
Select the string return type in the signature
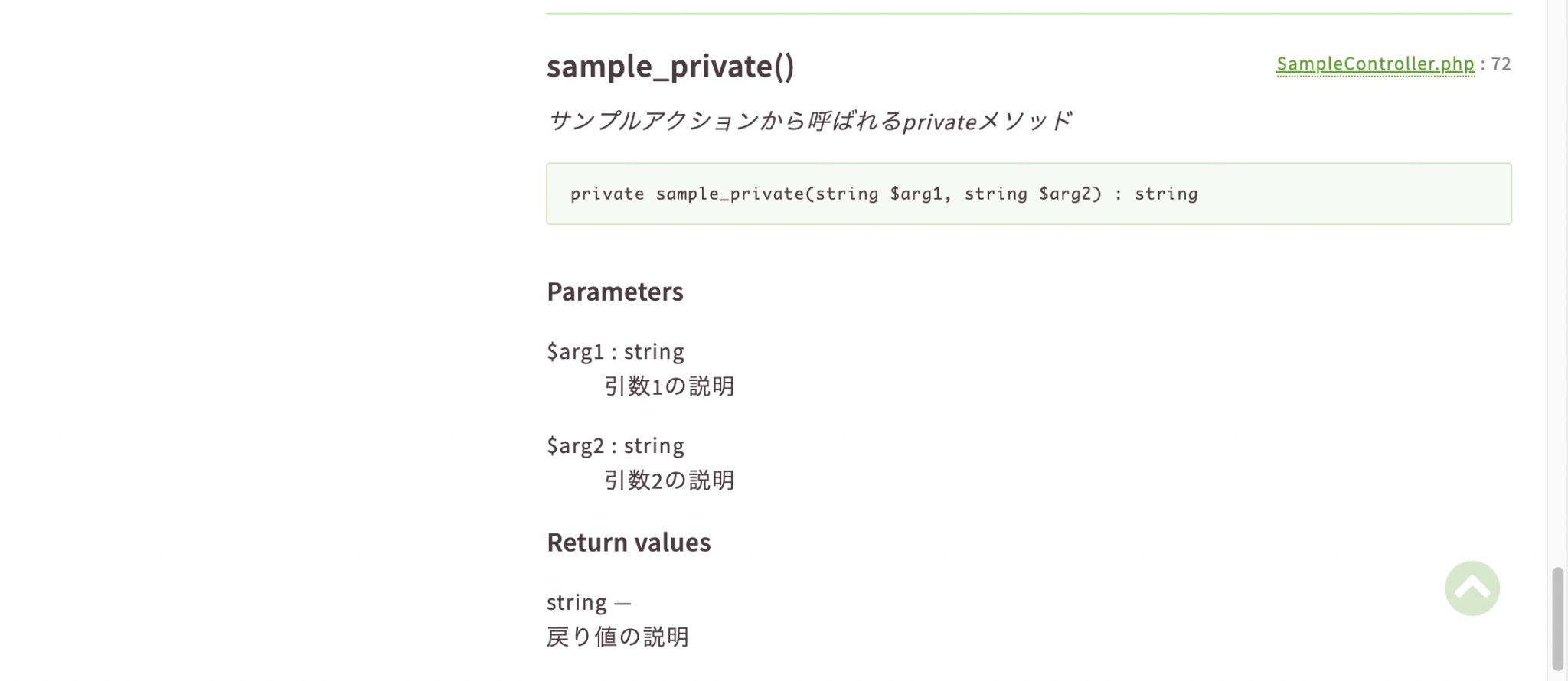(1165, 194)
